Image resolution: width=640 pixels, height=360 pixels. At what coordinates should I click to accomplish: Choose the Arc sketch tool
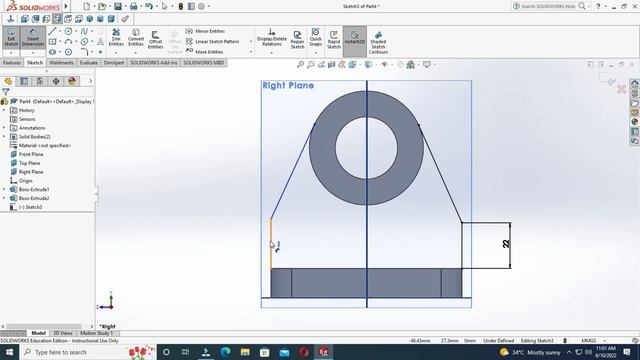click(68, 42)
